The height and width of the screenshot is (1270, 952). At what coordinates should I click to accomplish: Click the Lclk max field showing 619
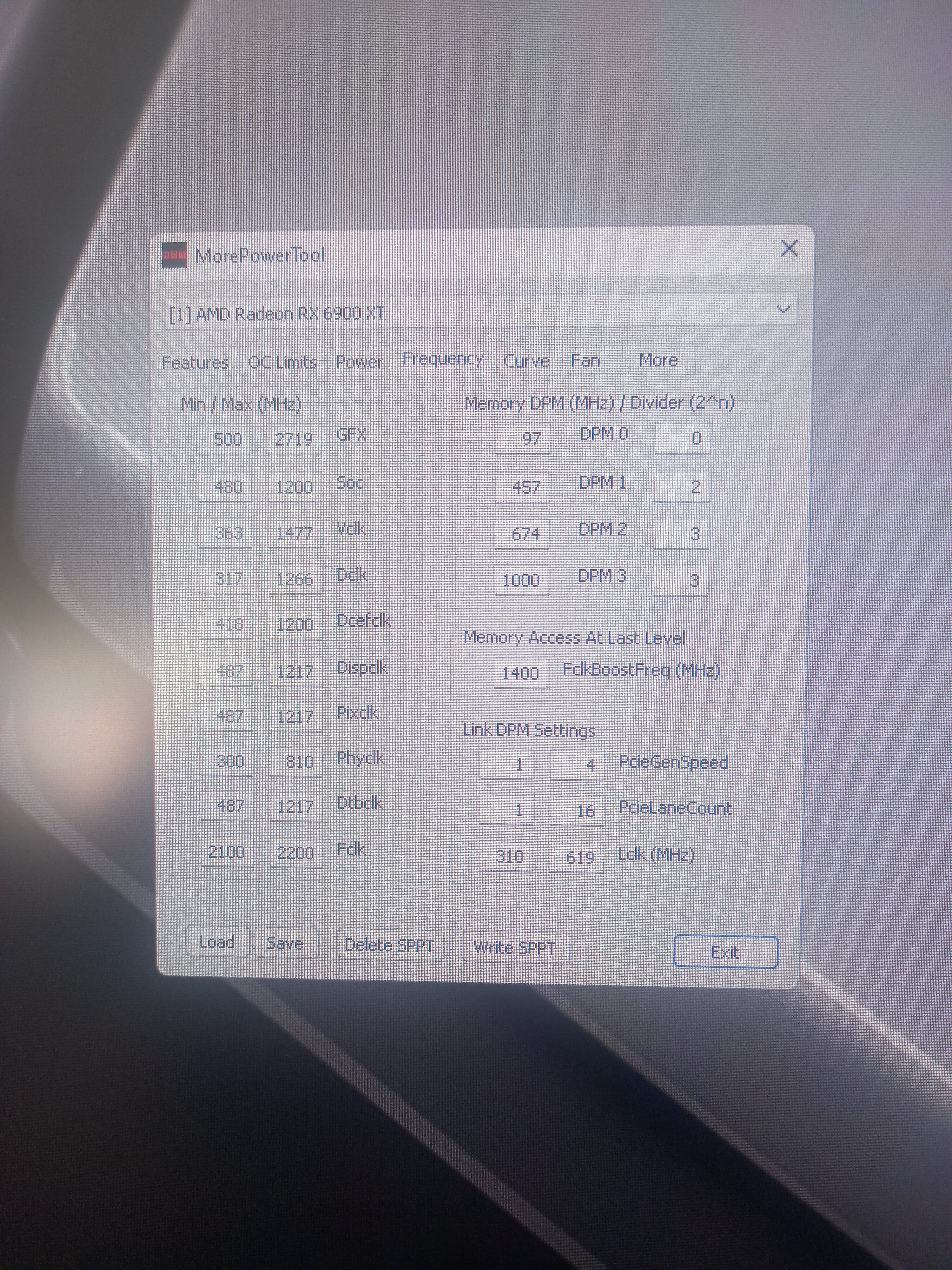[576, 857]
